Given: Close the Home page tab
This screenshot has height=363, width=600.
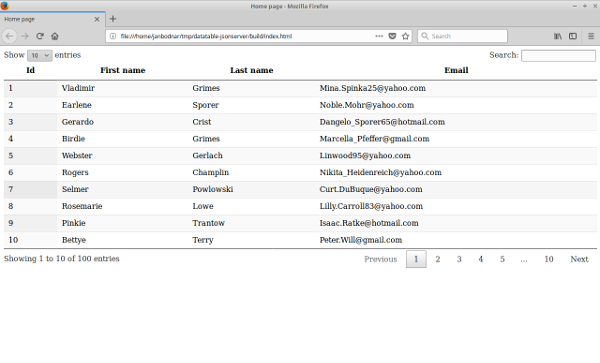Looking at the screenshot, I should point(97,19).
